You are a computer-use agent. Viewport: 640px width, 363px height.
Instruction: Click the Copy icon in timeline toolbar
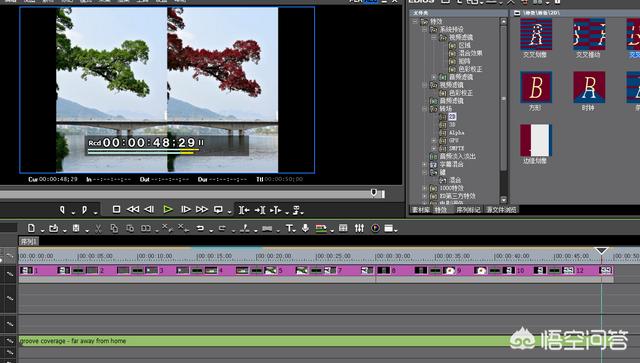tap(114, 228)
